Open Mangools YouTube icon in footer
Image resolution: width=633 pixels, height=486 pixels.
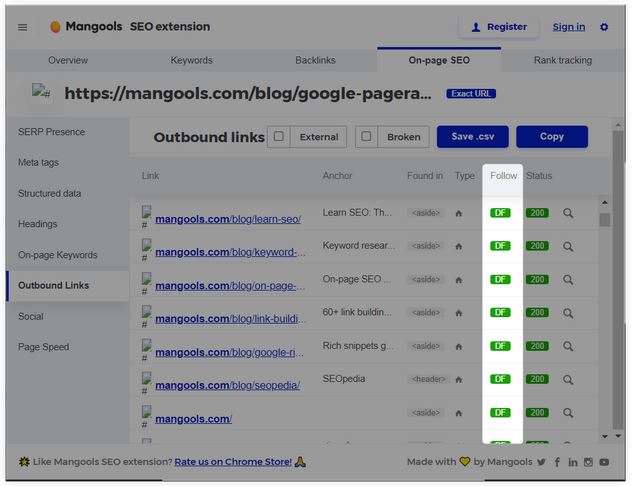604,462
